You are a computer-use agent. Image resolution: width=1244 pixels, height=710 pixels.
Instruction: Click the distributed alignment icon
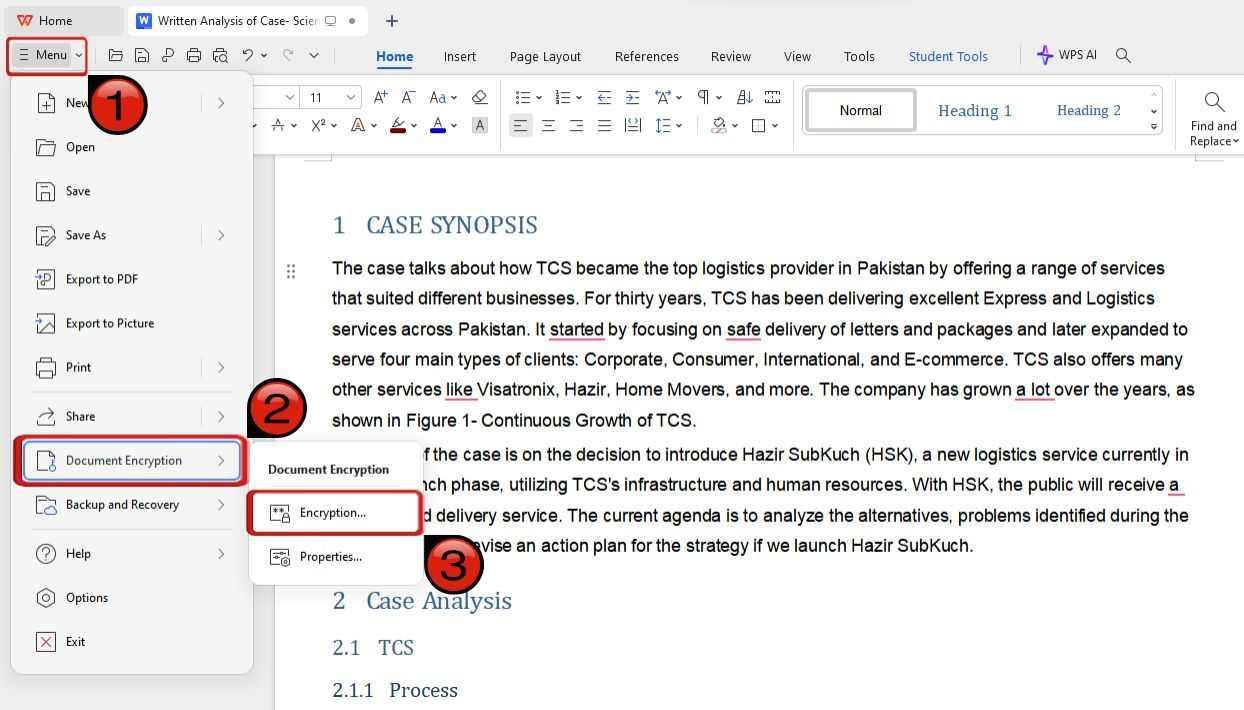[632, 126]
